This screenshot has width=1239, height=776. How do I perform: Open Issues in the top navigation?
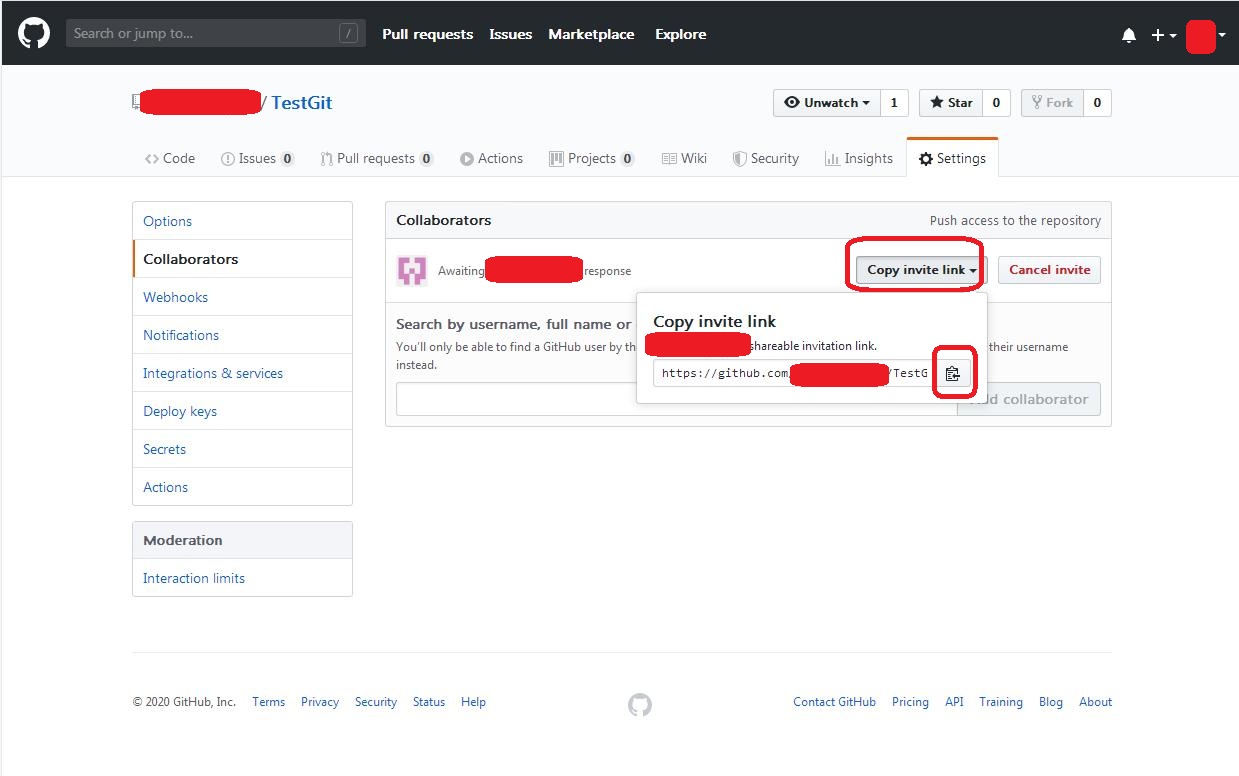point(510,34)
